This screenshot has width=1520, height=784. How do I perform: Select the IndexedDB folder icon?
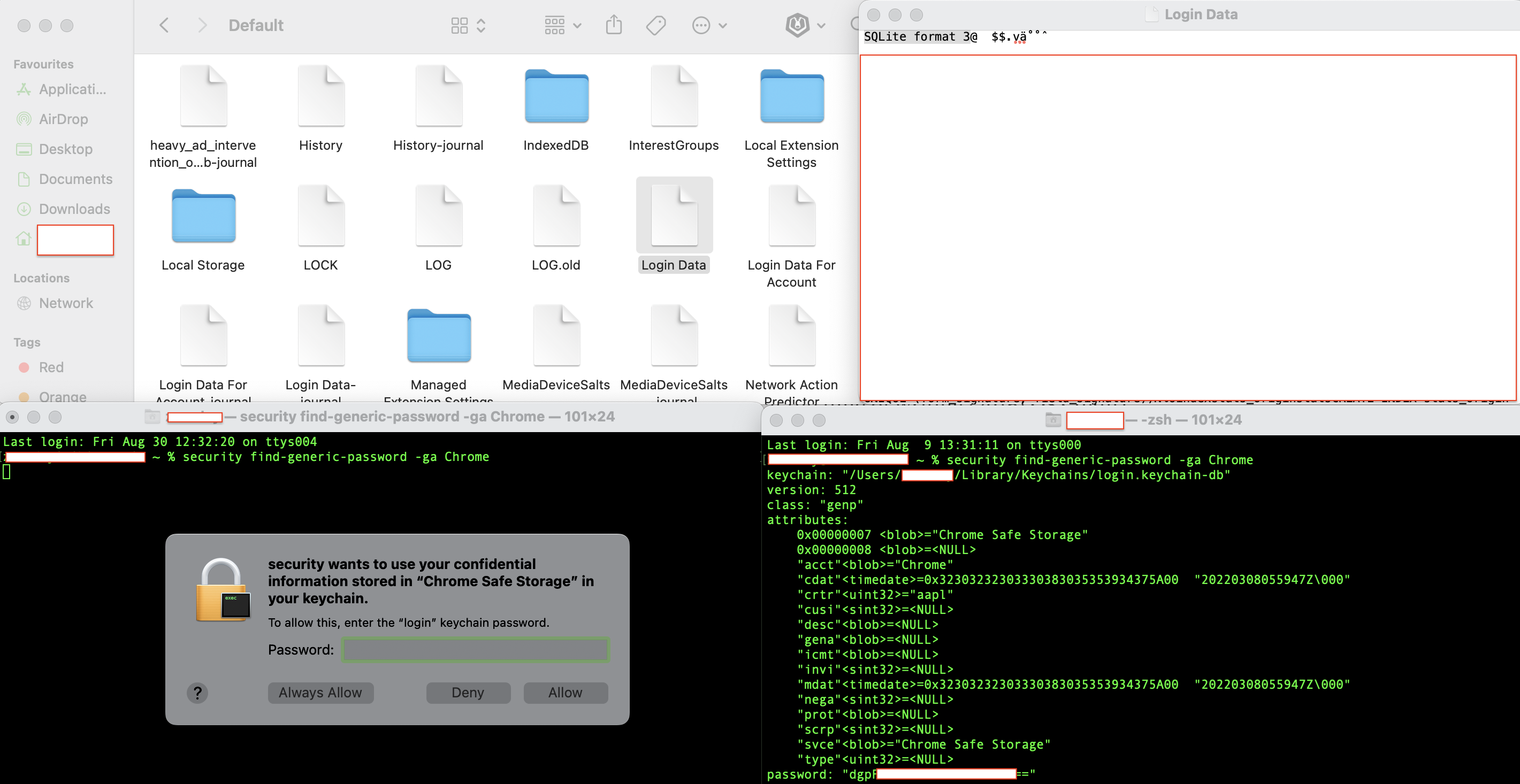(556, 96)
